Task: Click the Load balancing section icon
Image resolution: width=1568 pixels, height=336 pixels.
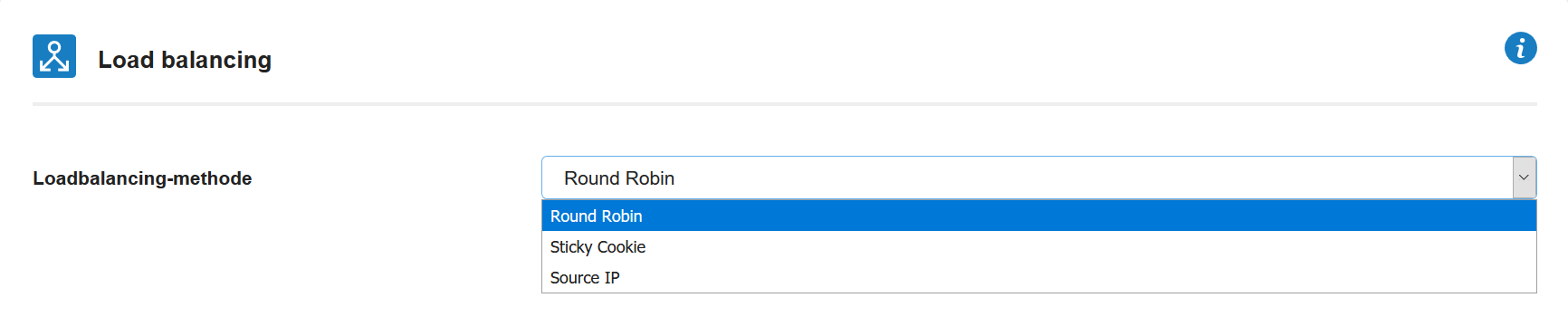Action: [54, 56]
